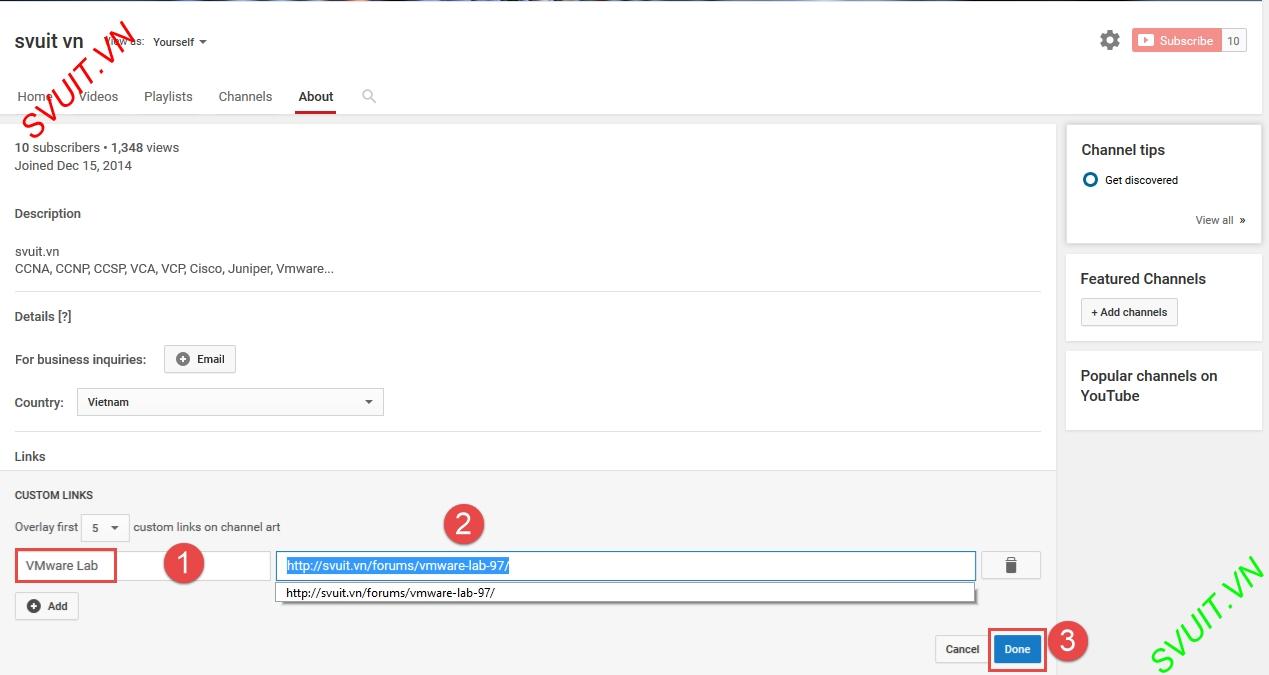Select the About tab

click(x=316, y=96)
